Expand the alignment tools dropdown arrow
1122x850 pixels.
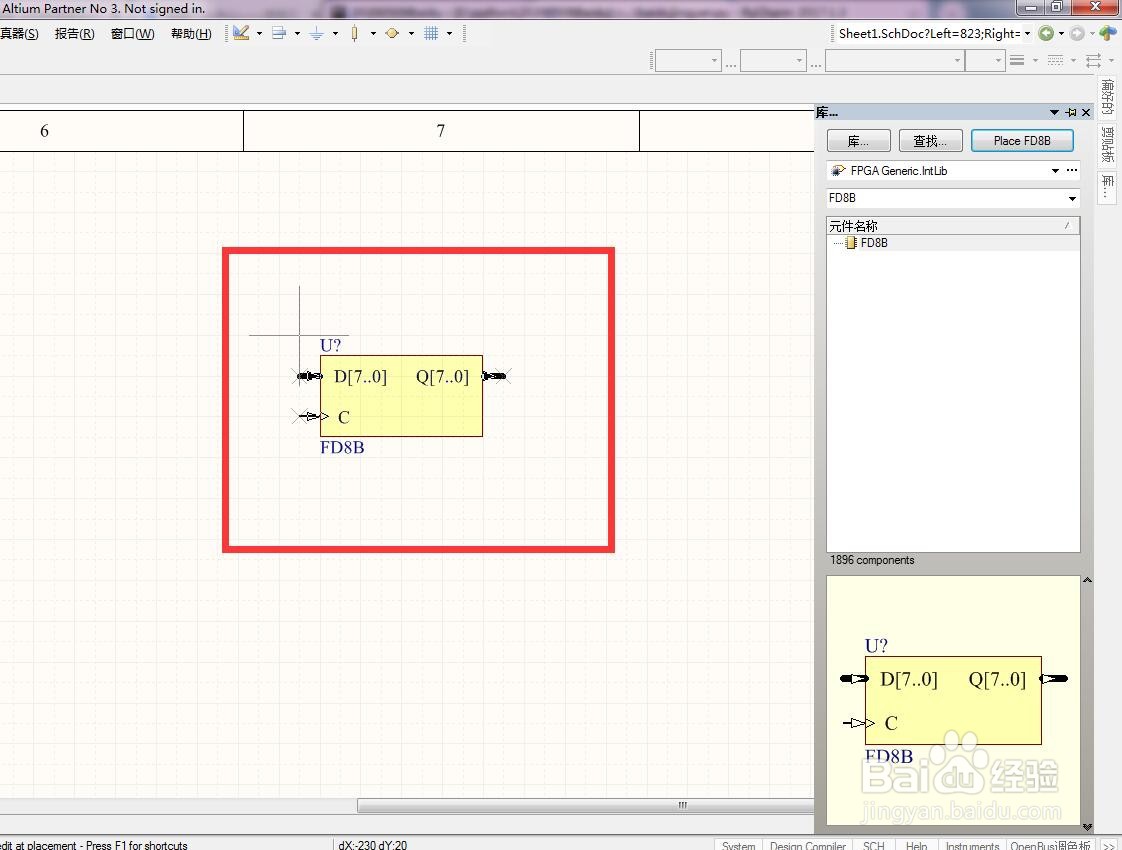click(x=297, y=33)
